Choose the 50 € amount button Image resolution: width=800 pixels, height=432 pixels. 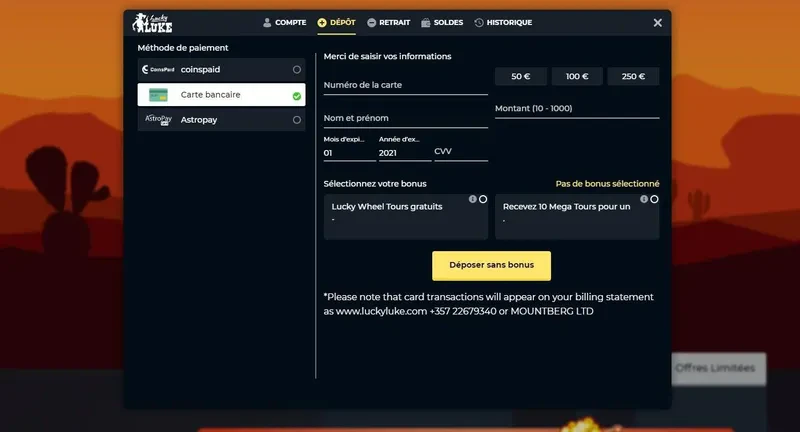[x=521, y=77]
